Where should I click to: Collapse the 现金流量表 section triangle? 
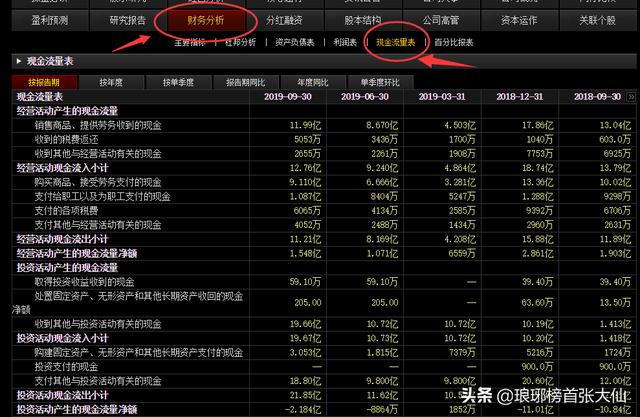click(19, 61)
